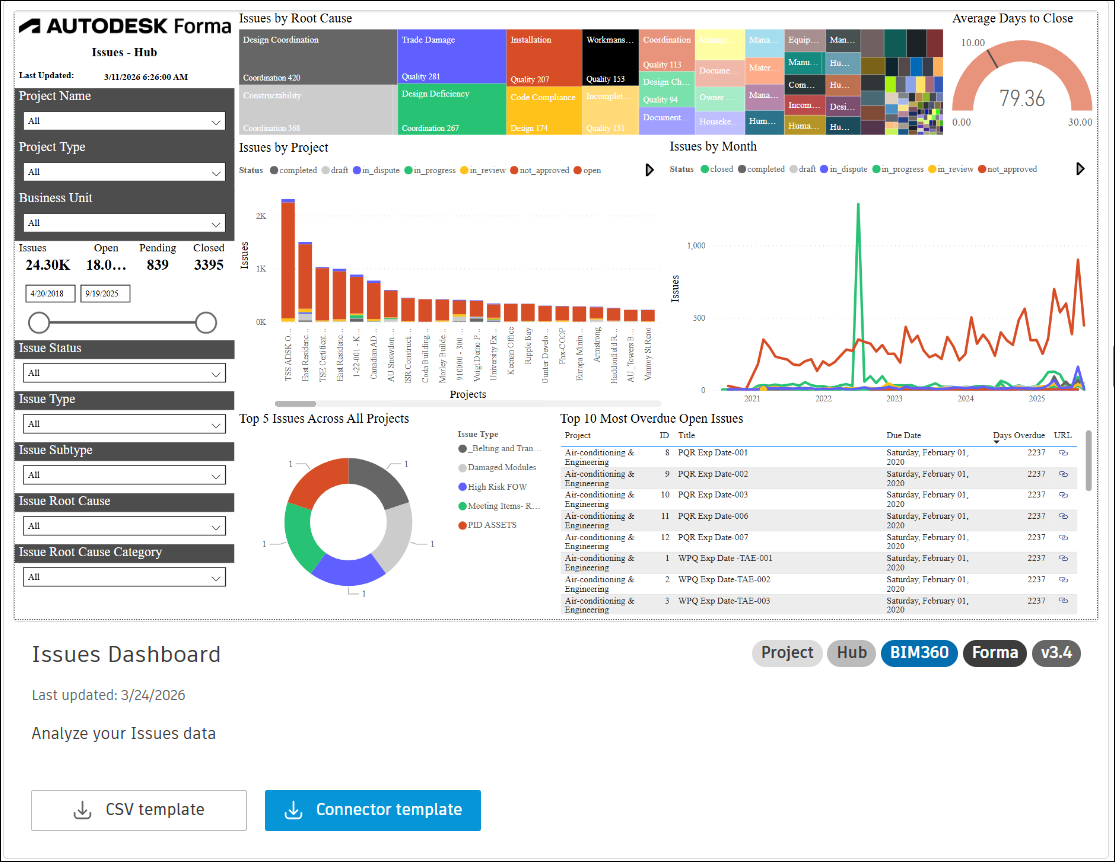Toggle the closed legend in Issues by Month
1115x862 pixels.
717,169
